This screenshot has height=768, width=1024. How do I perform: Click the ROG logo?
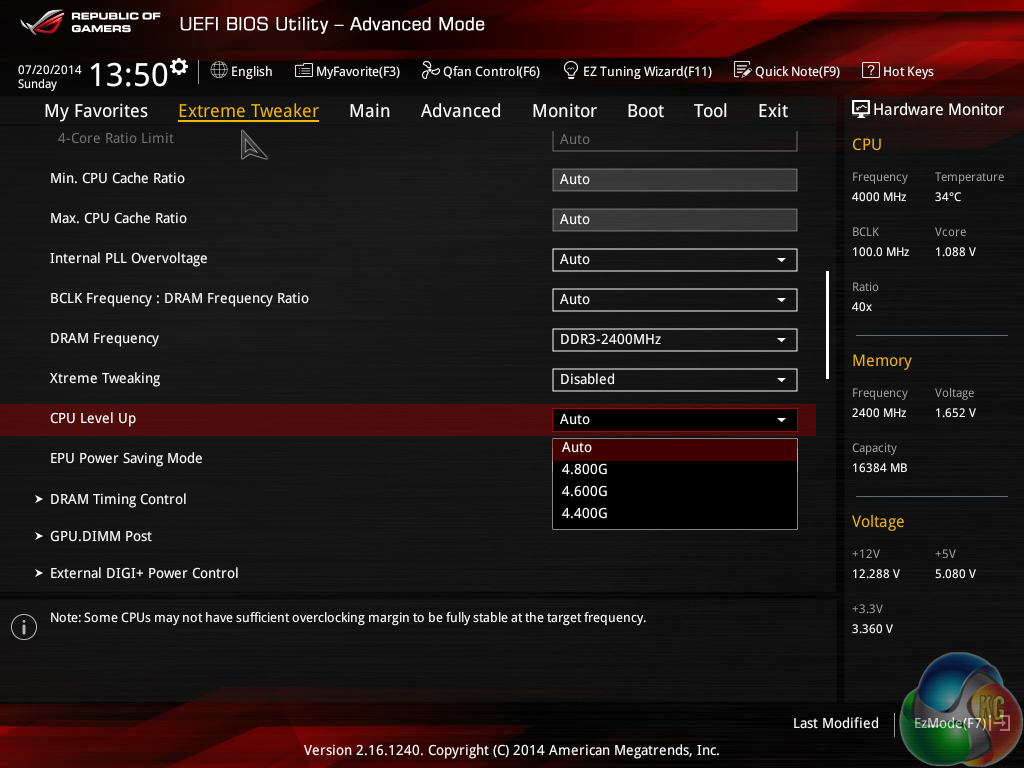(x=42, y=22)
